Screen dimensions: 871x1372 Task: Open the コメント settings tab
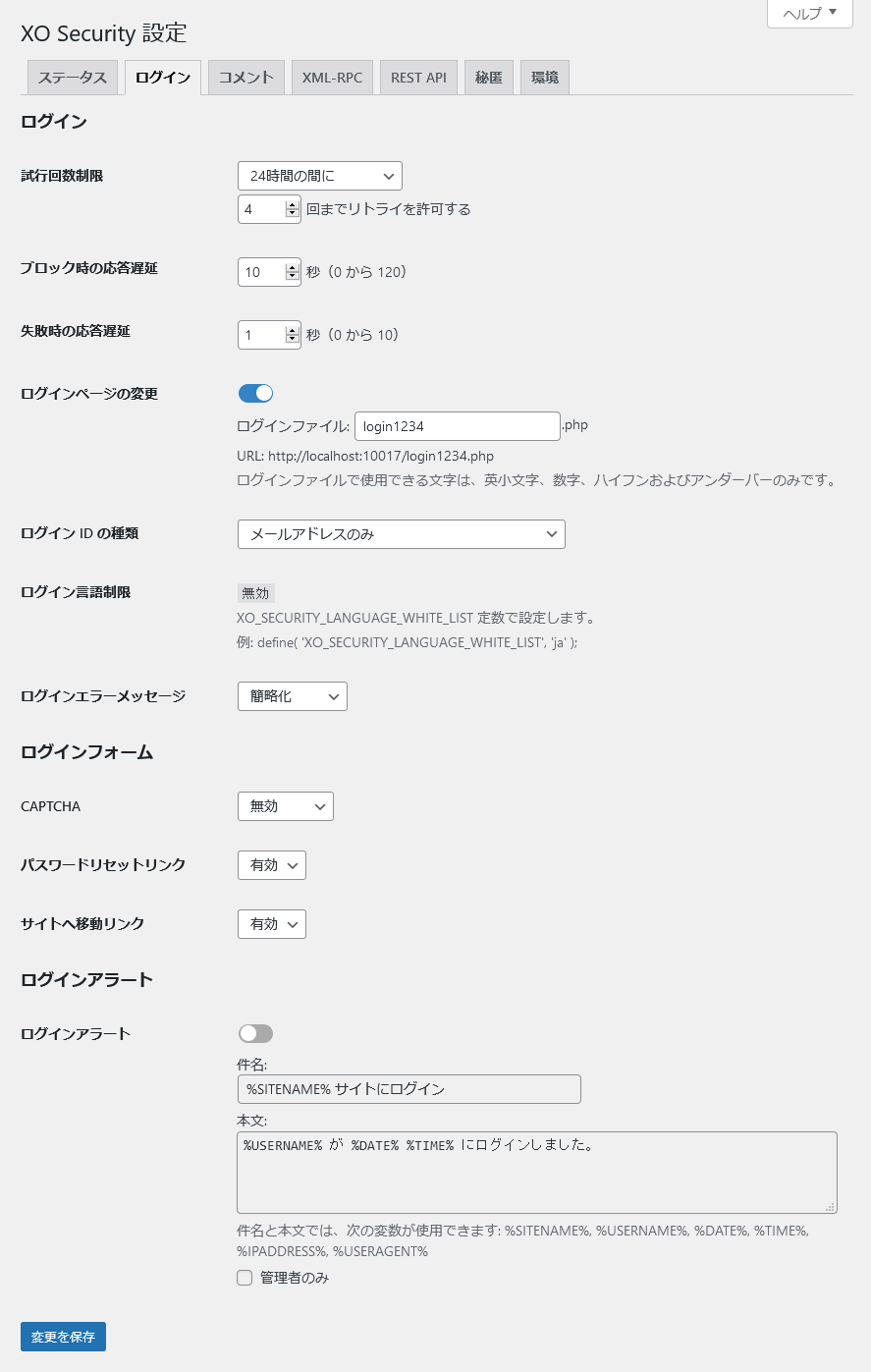(245, 77)
